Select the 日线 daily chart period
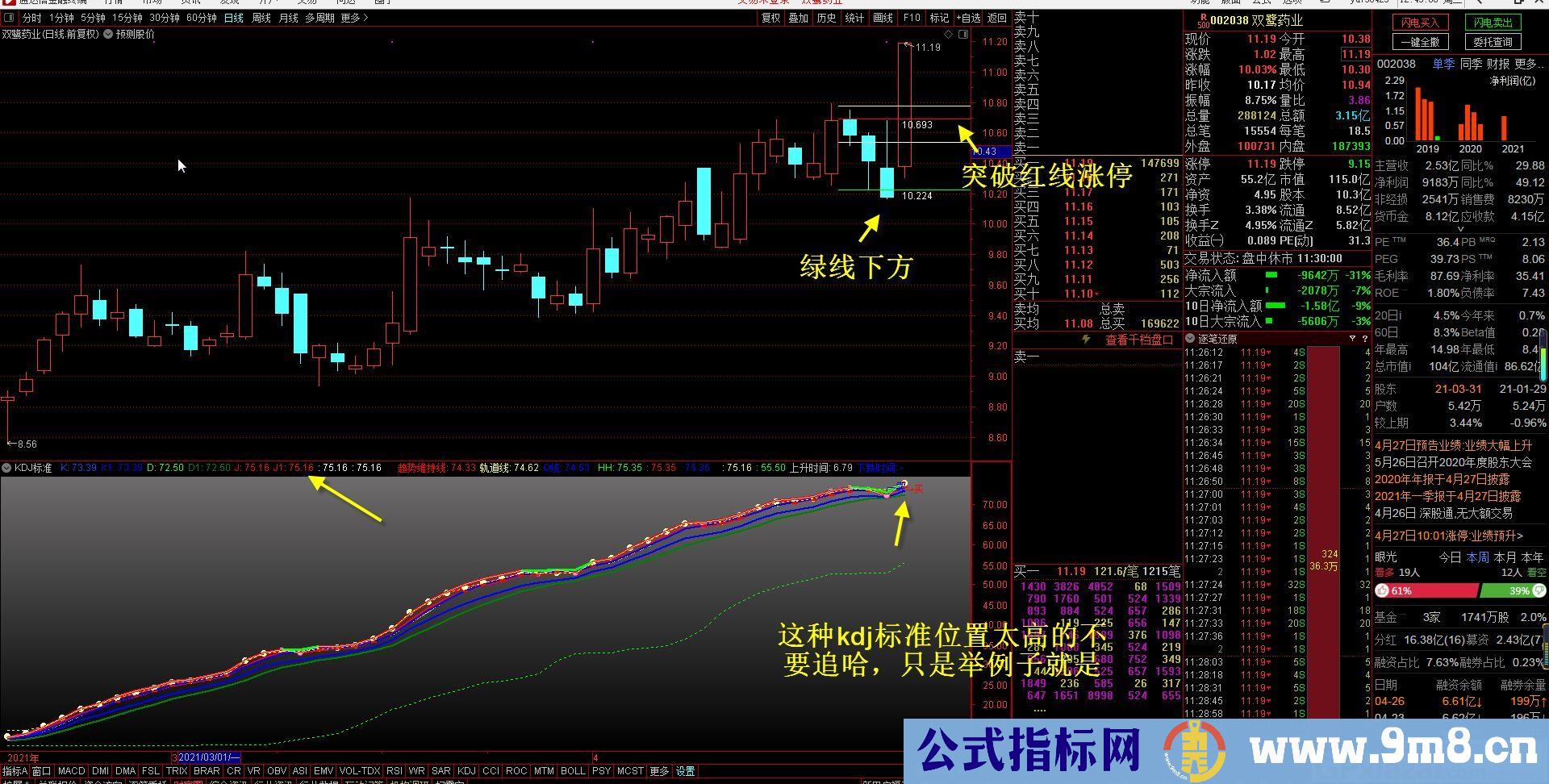 [233, 17]
